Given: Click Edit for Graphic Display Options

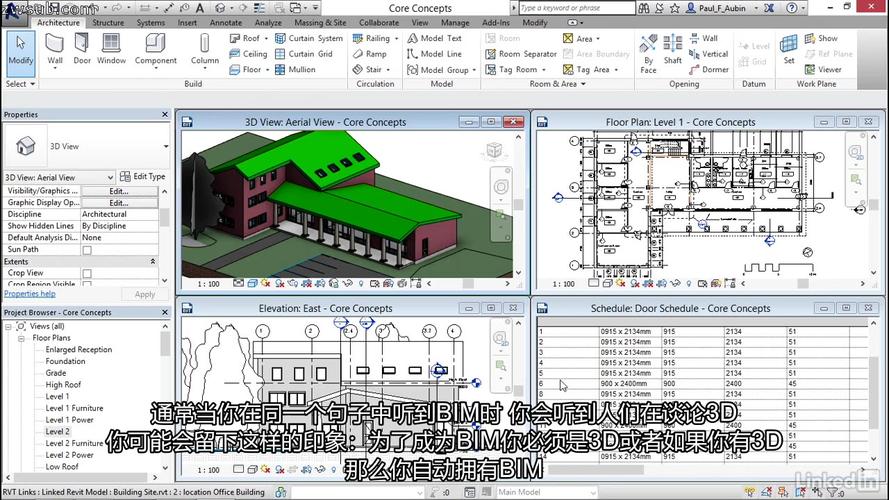Looking at the screenshot, I should (x=119, y=202).
